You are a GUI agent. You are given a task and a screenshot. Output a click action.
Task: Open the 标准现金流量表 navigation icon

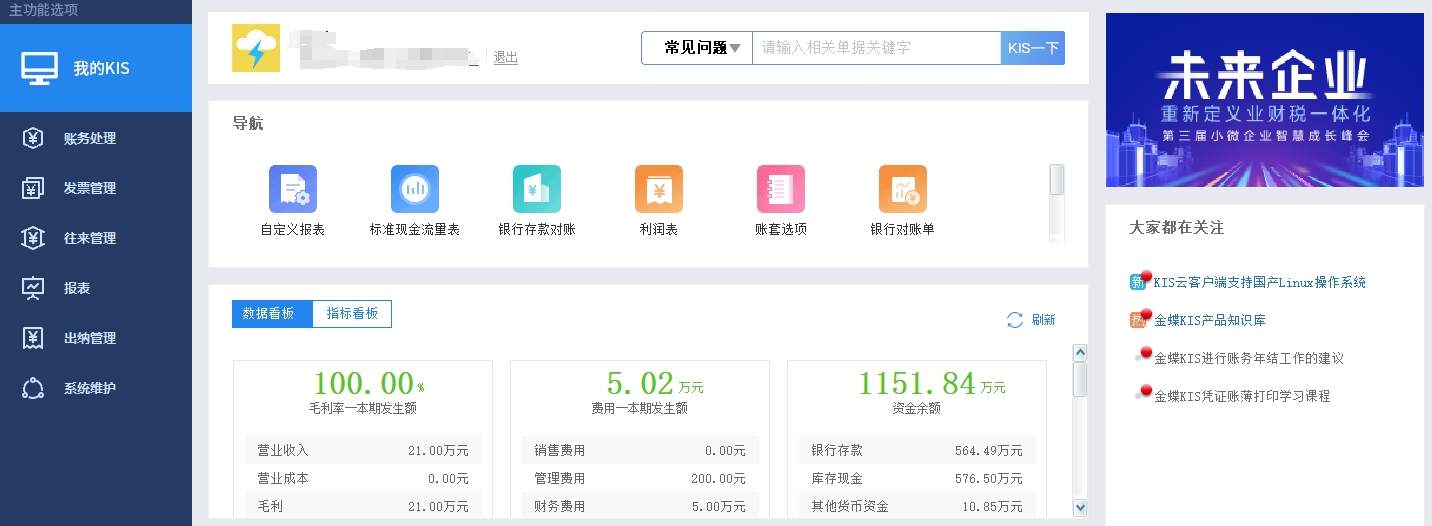point(415,189)
